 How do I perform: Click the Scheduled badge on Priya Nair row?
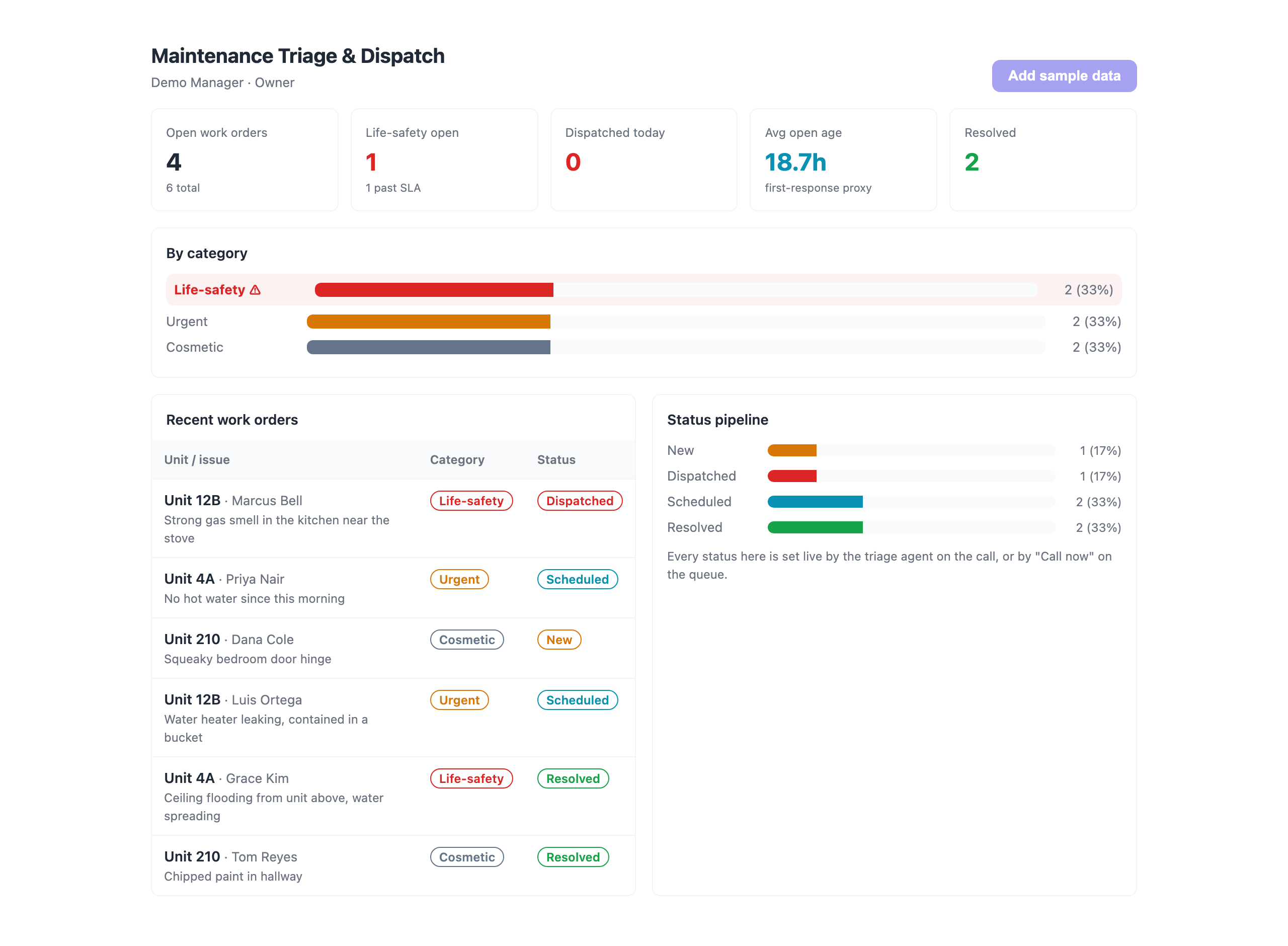pos(577,579)
